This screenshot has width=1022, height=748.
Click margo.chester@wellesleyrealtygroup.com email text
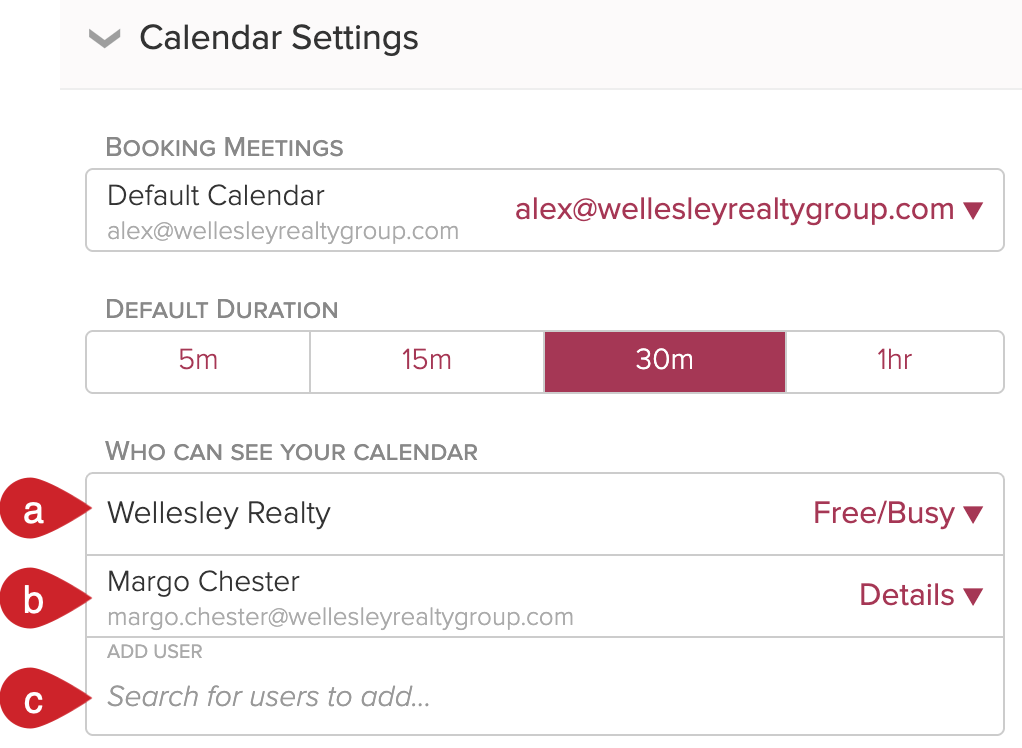pos(340,617)
